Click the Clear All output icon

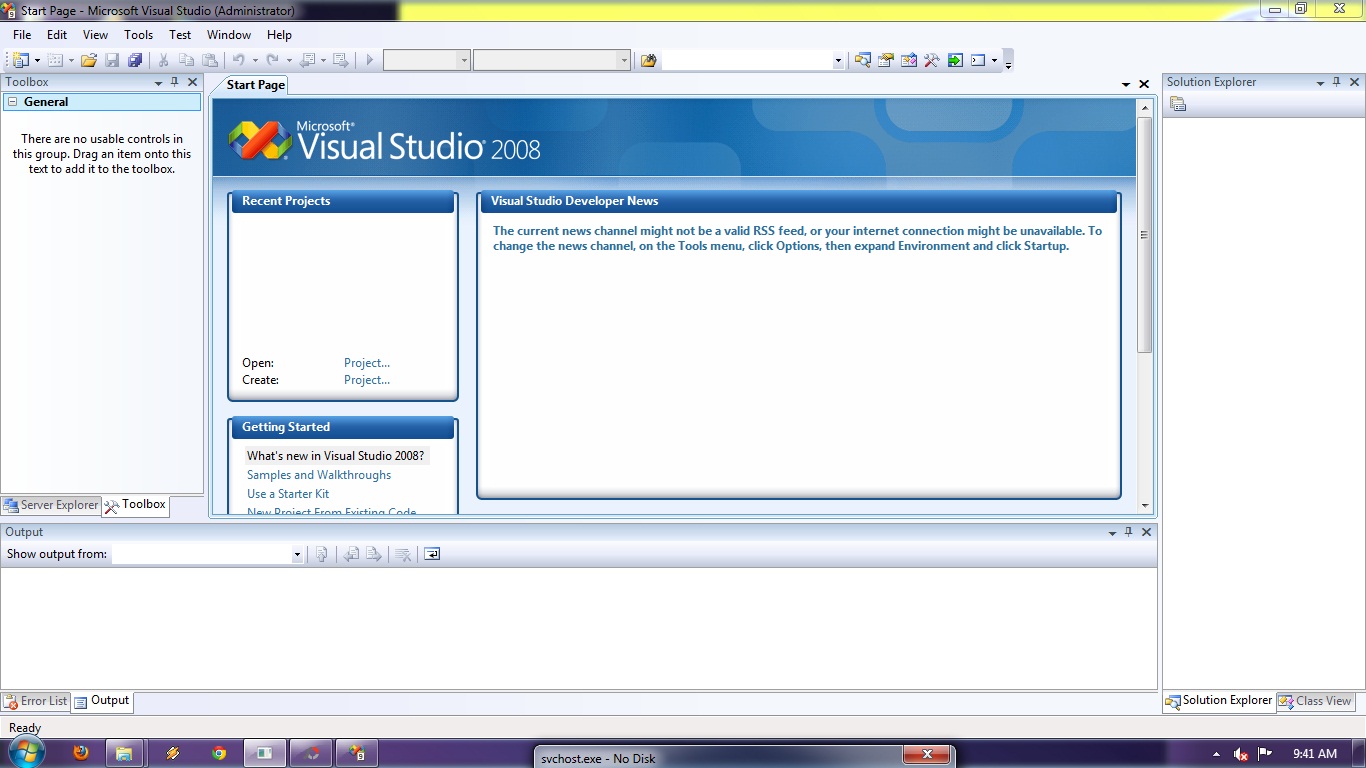(x=403, y=554)
